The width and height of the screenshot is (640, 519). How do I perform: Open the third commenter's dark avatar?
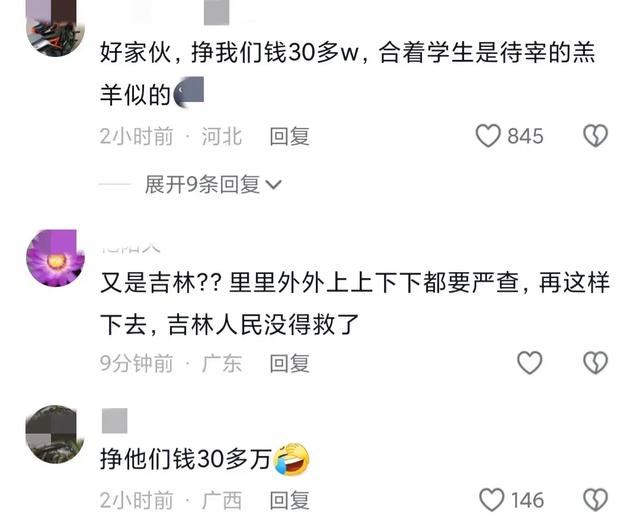click(55, 434)
